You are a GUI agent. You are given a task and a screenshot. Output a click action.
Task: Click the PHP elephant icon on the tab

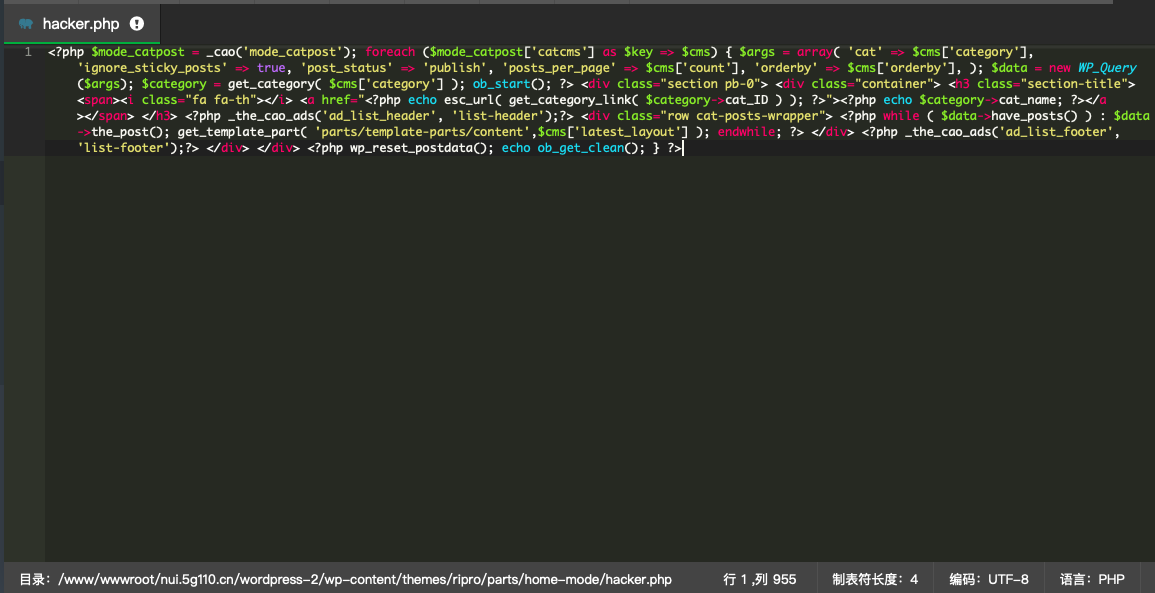(x=25, y=23)
